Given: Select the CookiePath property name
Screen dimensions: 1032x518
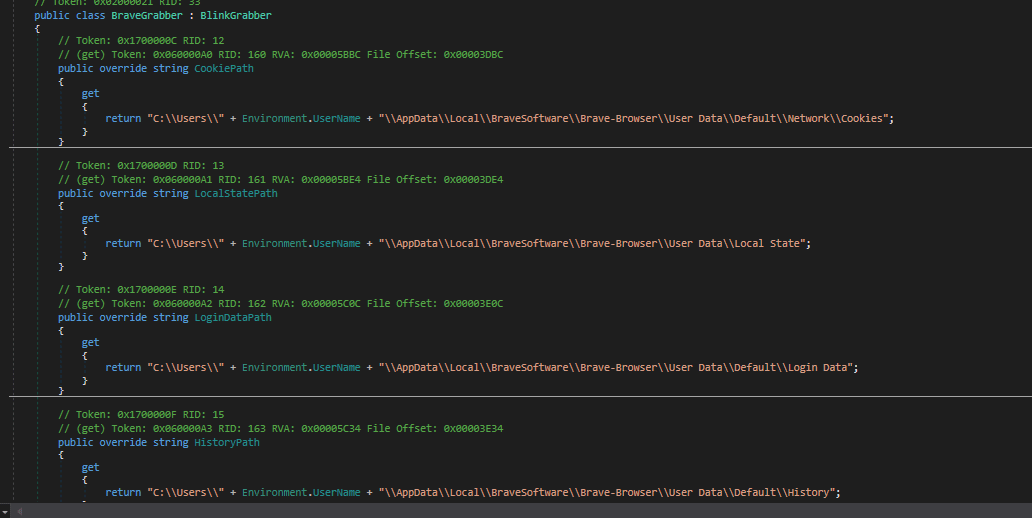Looking at the screenshot, I should coord(224,68).
